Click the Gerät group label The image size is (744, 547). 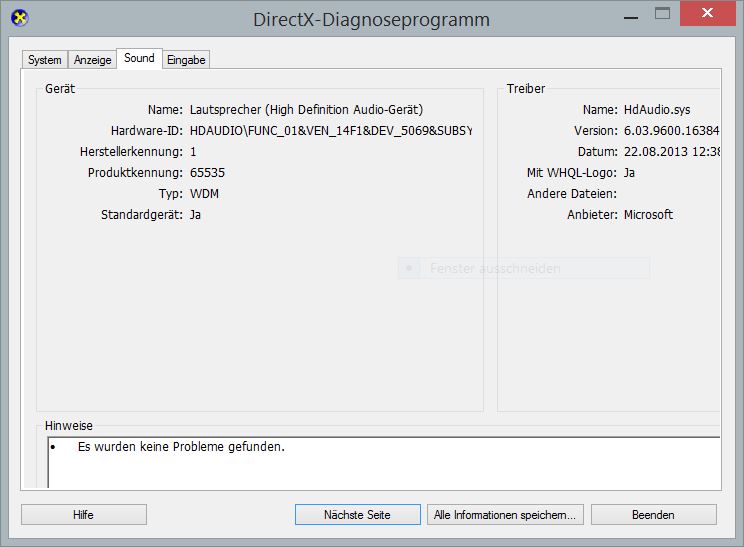pos(60,89)
